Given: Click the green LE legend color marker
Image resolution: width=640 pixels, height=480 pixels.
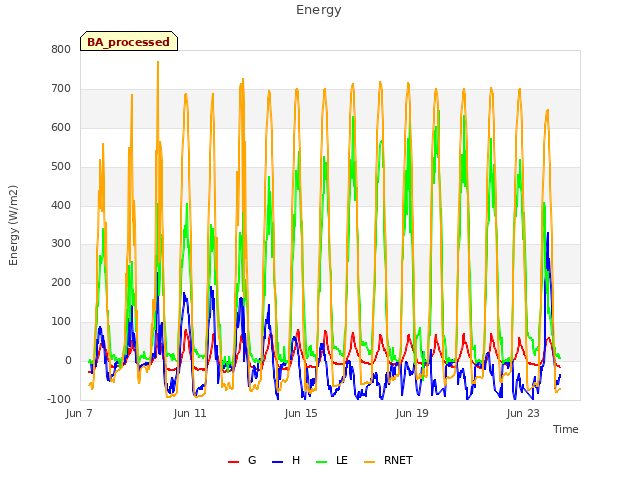Looking at the screenshot, I should point(321,462).
